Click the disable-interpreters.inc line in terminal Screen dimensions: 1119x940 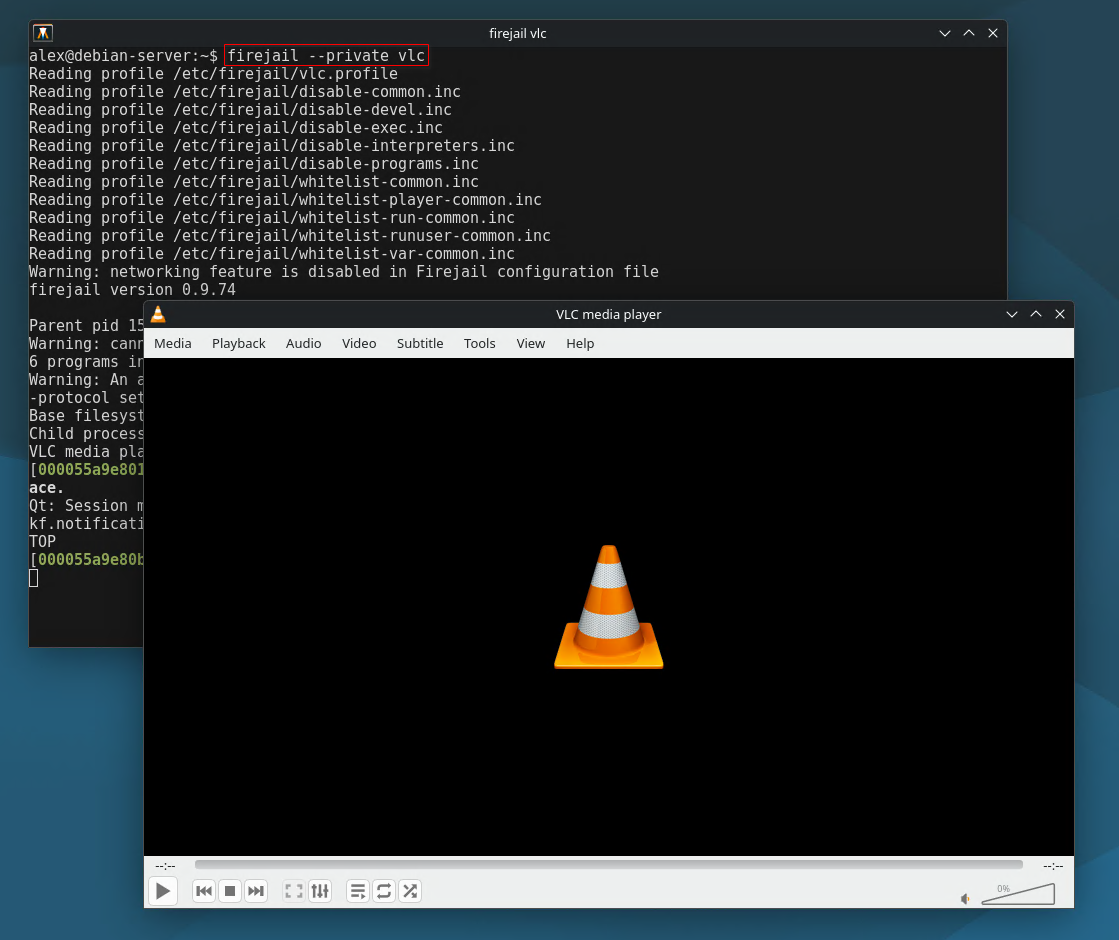point(272,146)
